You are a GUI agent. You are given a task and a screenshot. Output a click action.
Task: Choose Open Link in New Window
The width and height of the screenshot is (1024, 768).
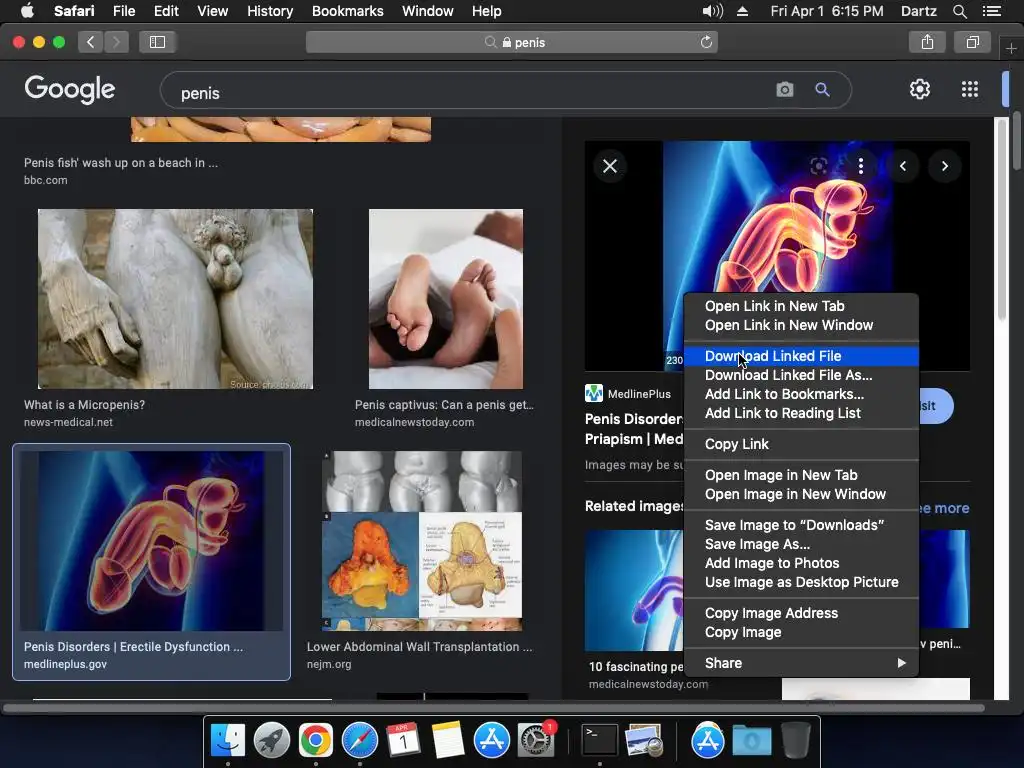coord(801,325)
